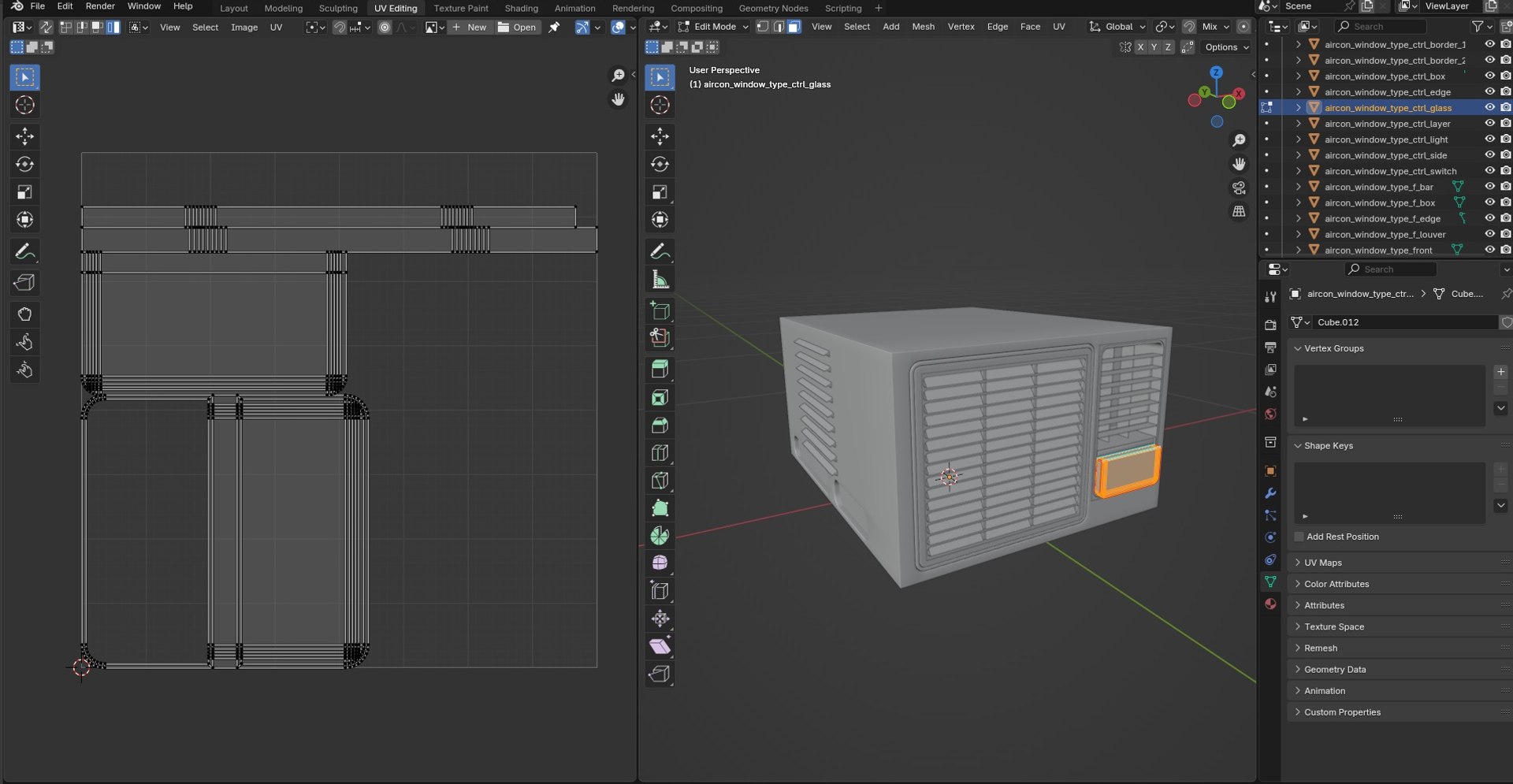Viewport: 1513px width, 784px height.
Task: Click the Cube.012 mesh name field
Action: tap(1406, 322)
